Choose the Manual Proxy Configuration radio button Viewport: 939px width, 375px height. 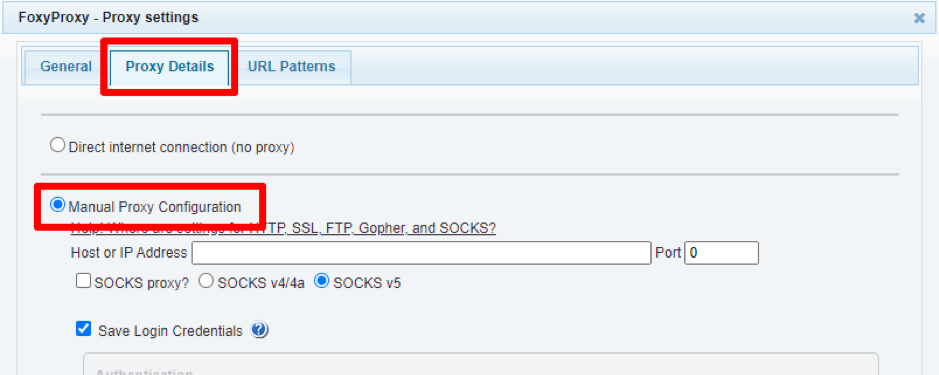[x=57, y=205]
